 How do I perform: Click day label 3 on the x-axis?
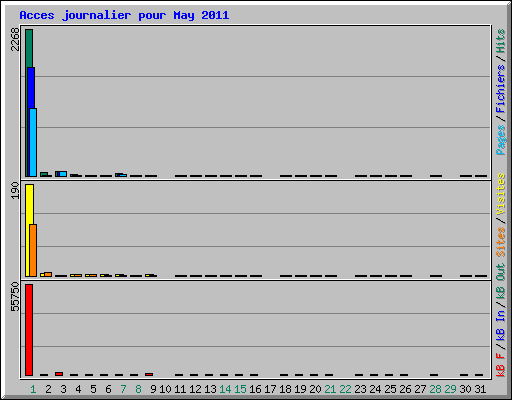[63, 389]
